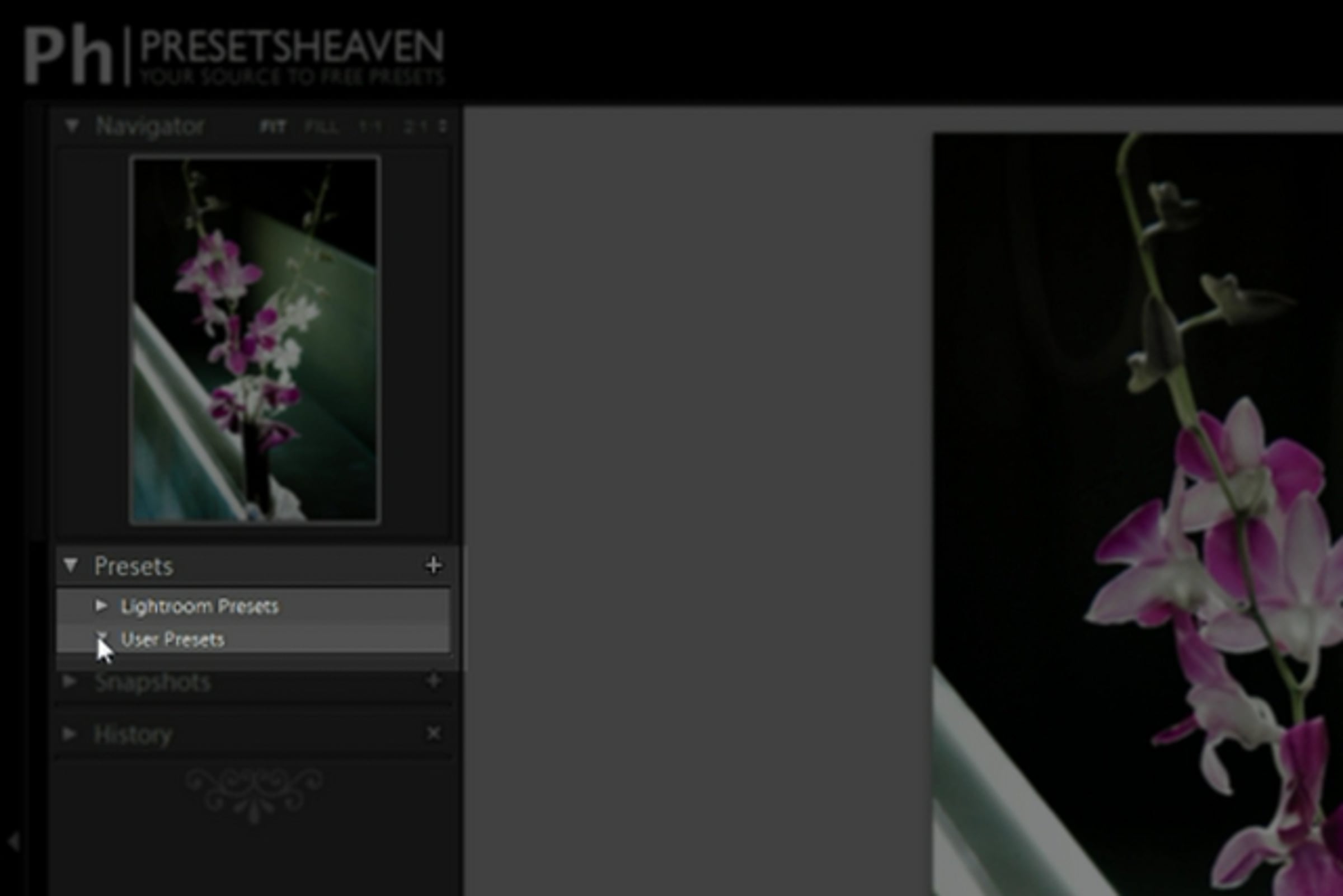Expand the Lightroom Presets folder arrow
1343x896 pixels.
101,605
